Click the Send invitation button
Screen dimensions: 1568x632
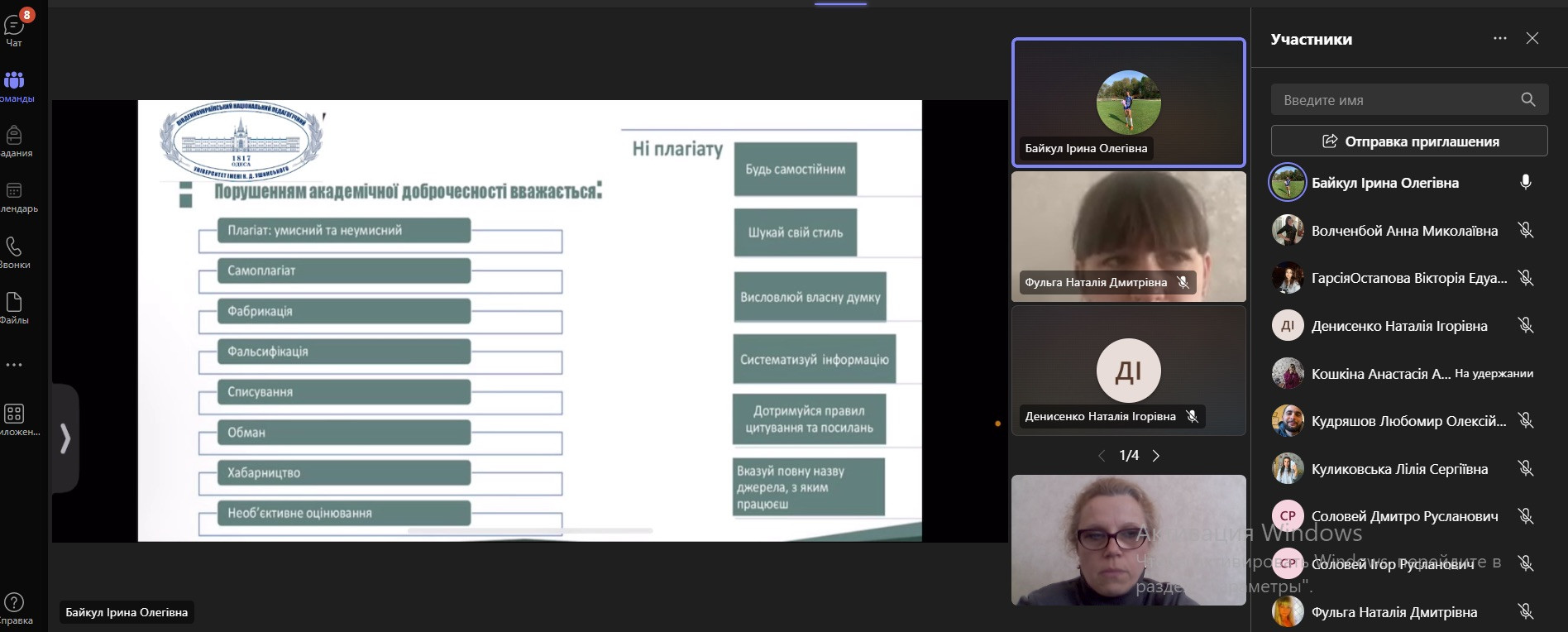[1409, 141]
